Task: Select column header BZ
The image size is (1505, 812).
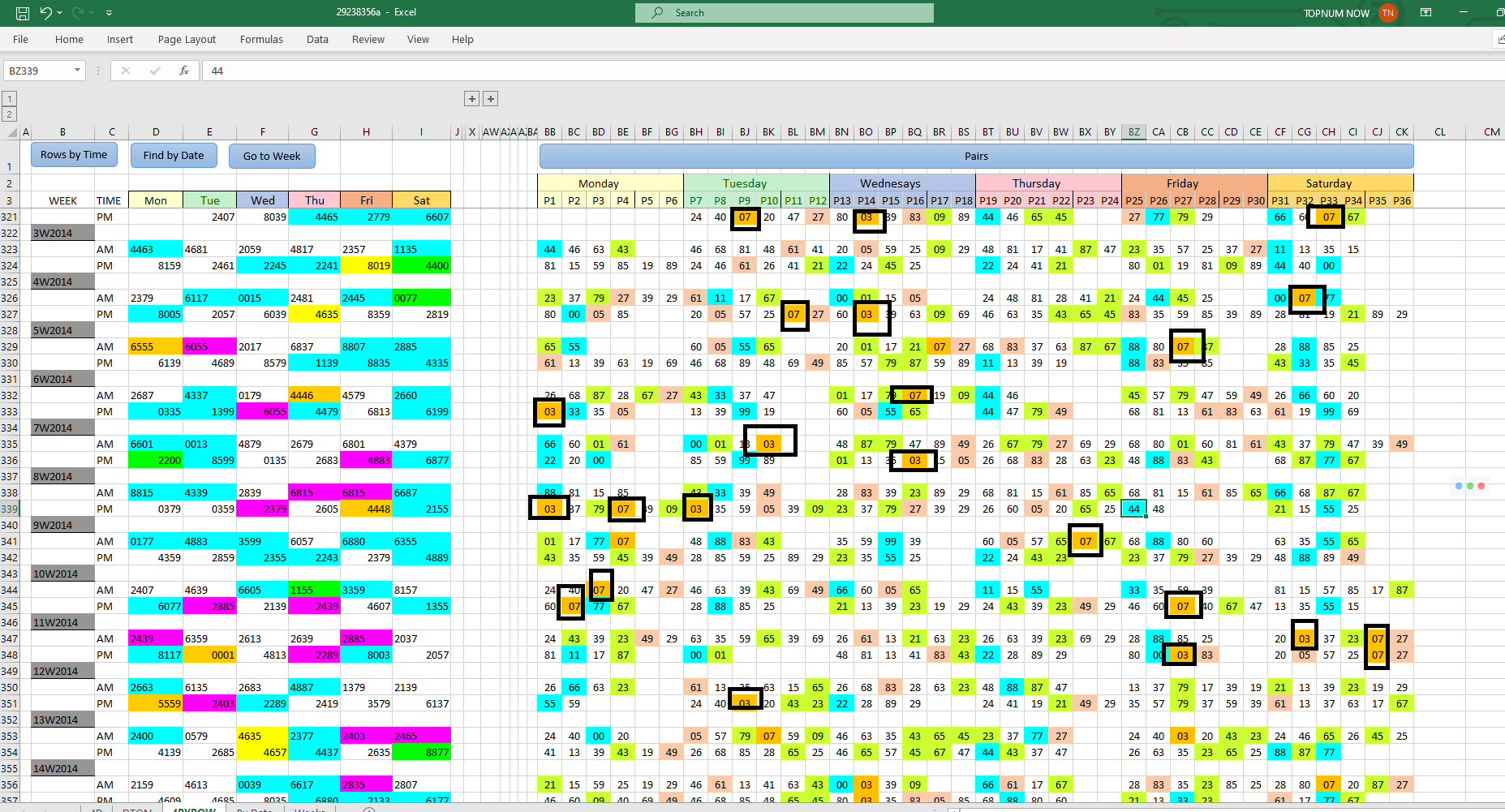Action: [1133, 132]
